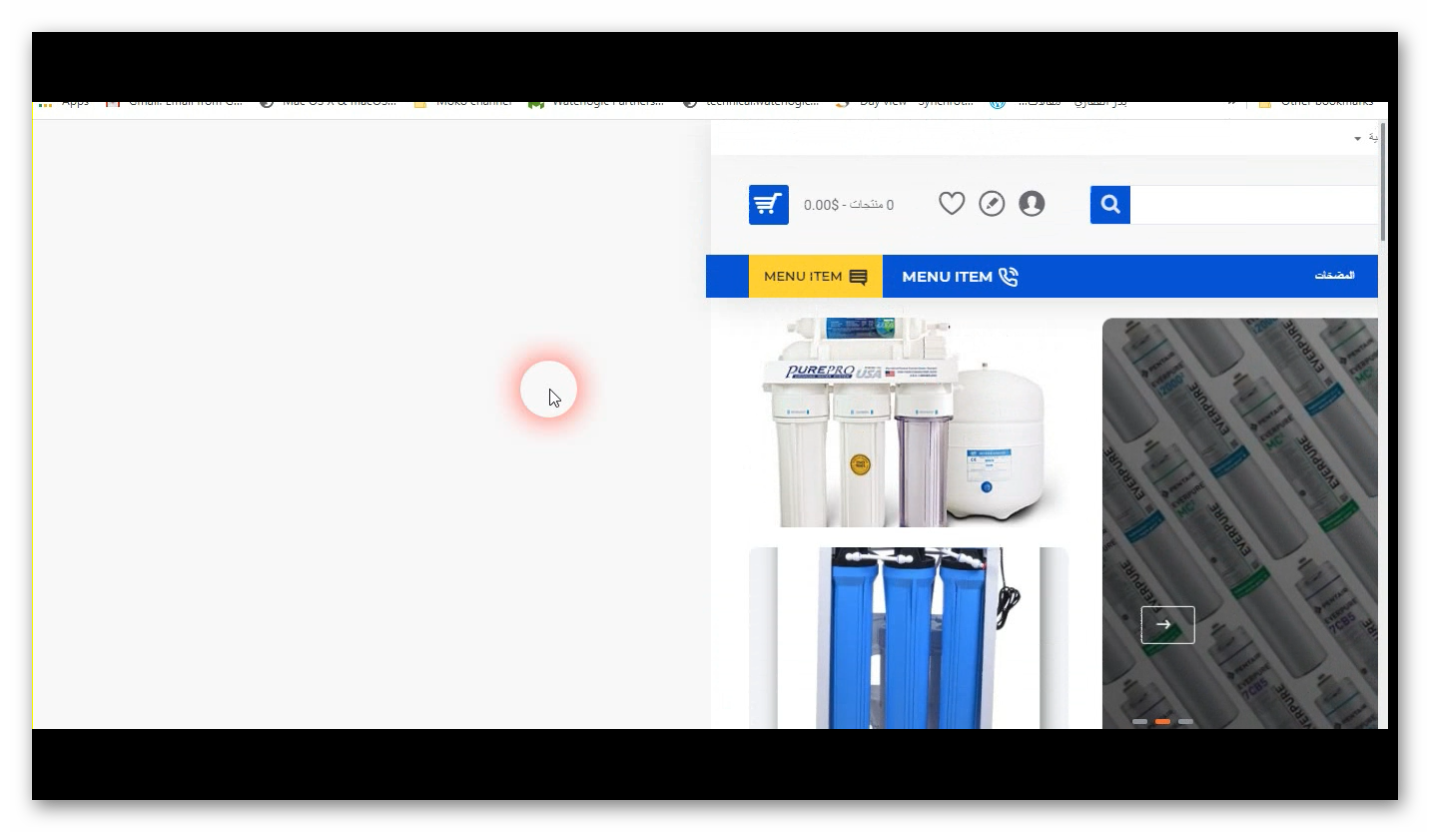Click the page vertical scrollbar

[x=1383, y=182]
